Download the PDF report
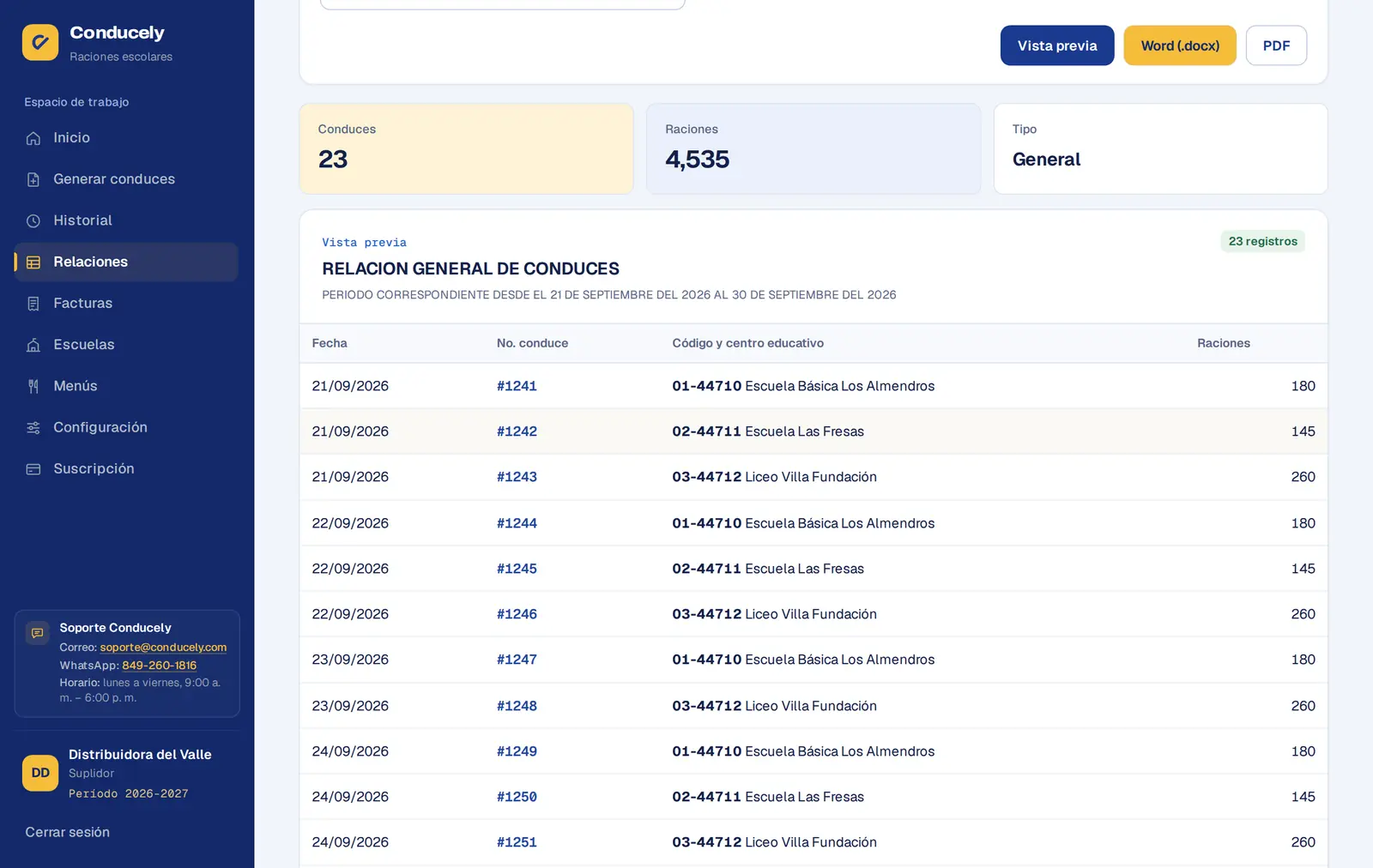1373x868 pixels. 1276,45
